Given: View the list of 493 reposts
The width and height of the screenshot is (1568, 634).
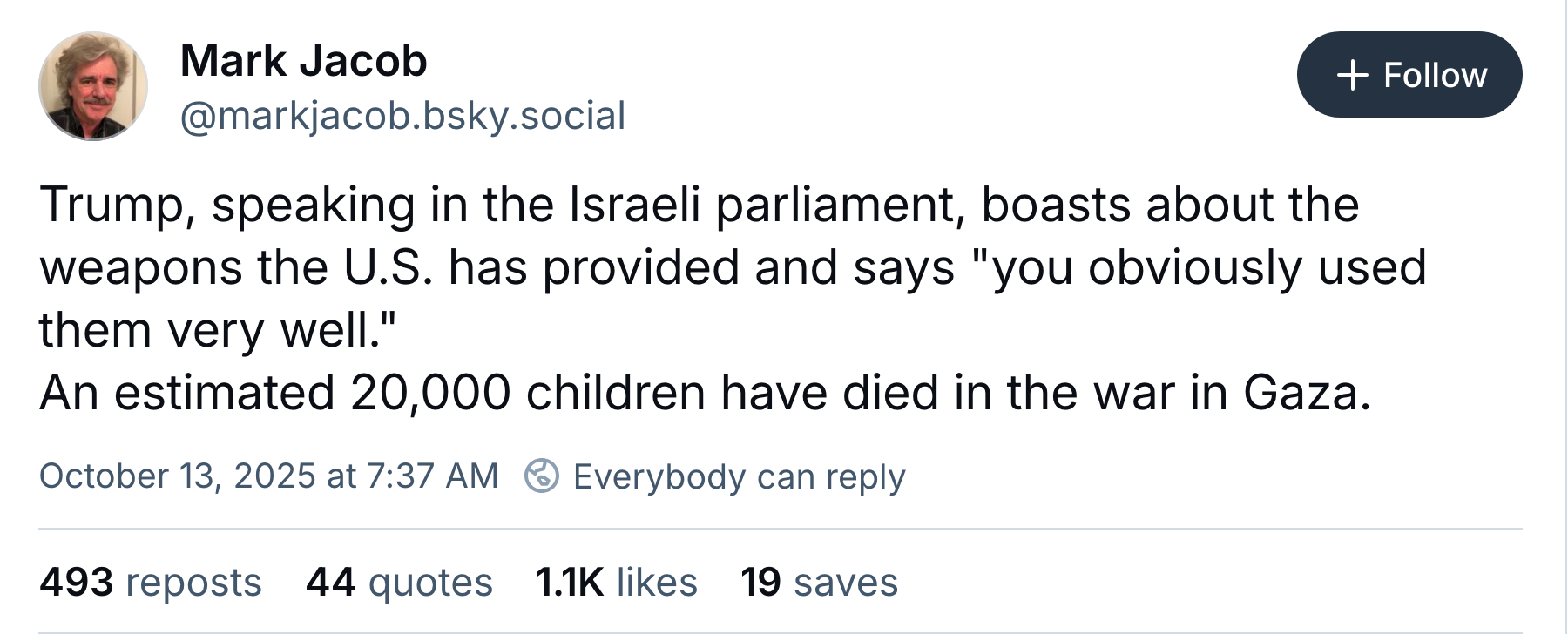Looking at the screenshot, I should [x=151, y=582].
